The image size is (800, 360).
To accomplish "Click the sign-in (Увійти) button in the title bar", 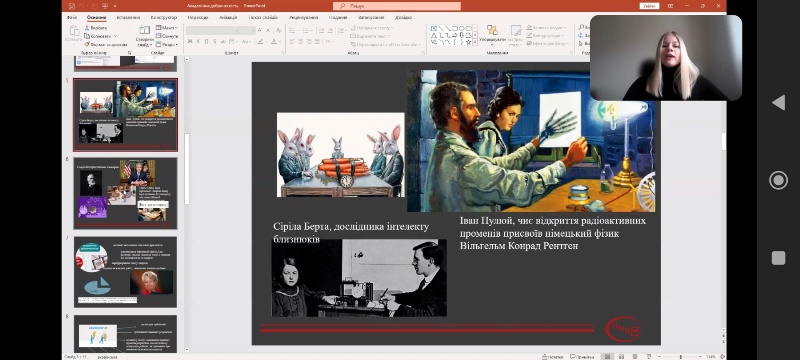I will 649,6.
